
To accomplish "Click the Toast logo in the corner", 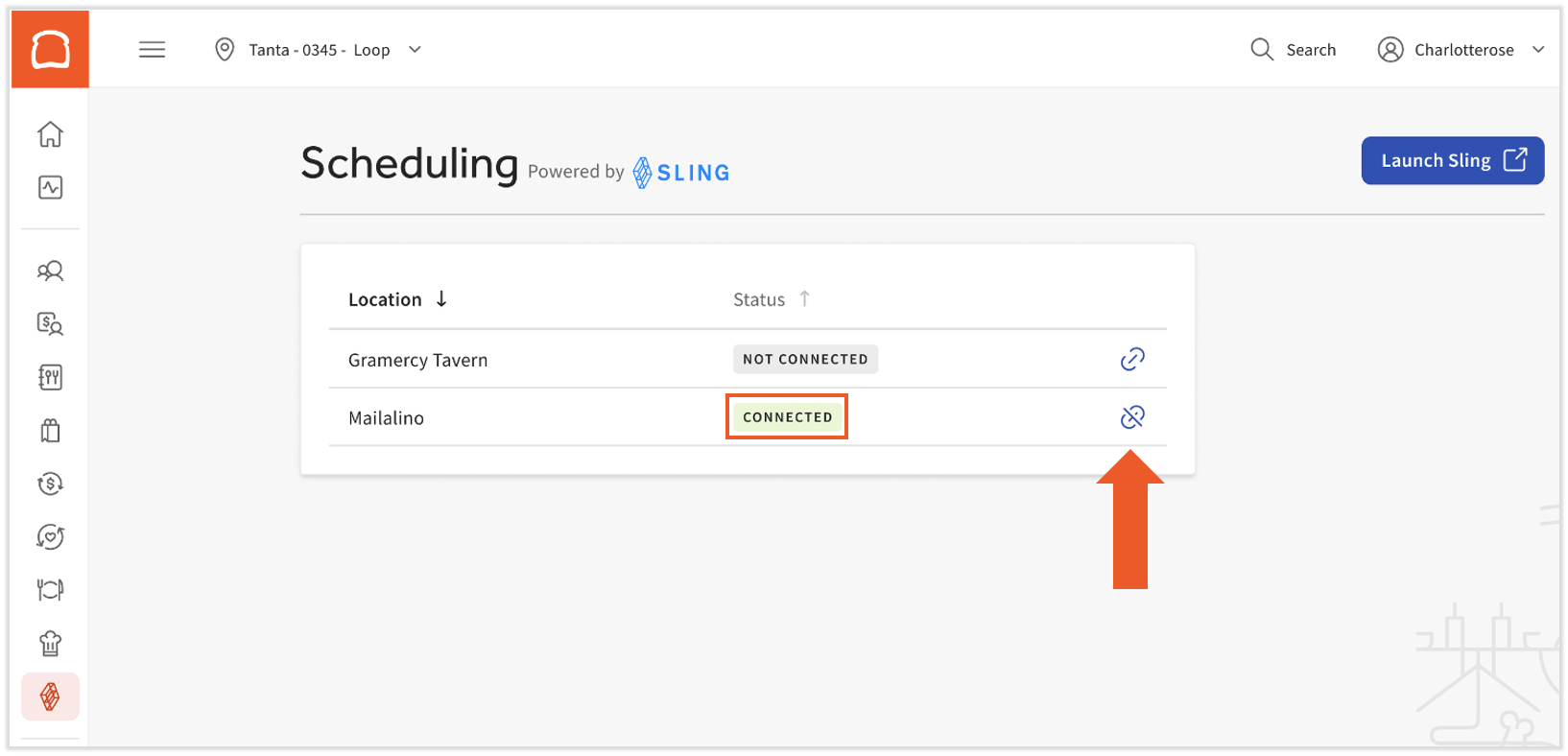I will point(49,48).
